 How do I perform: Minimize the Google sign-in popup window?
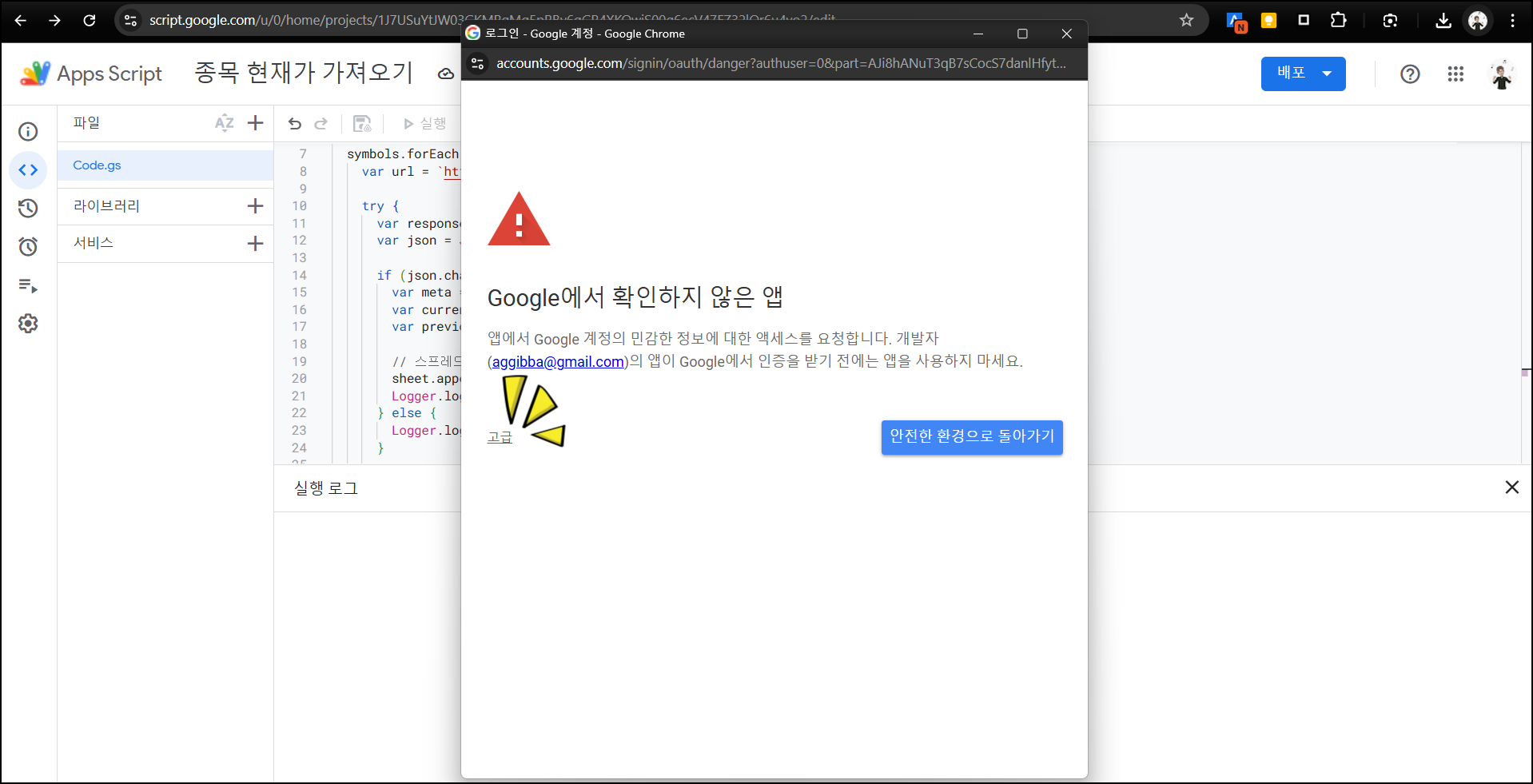978,34
